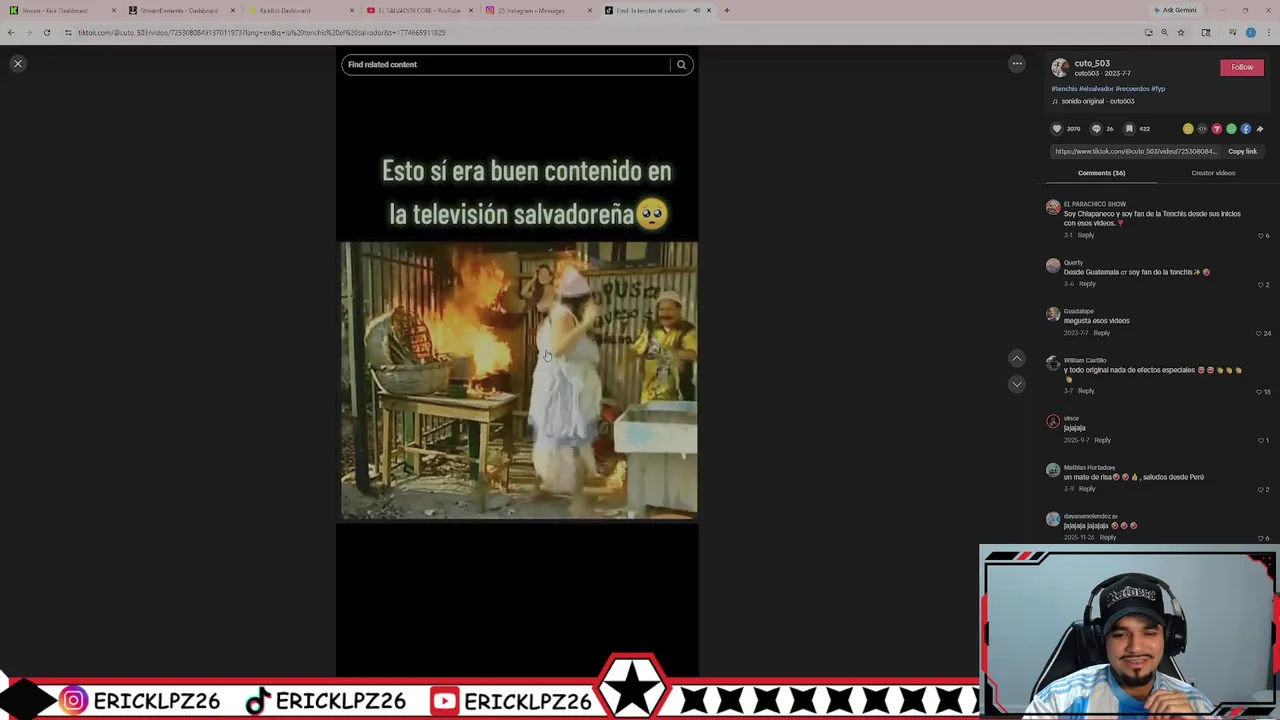Like Querty comment heart
The height and width of the screenshot is (720, 1280).
coord(1260,285)
